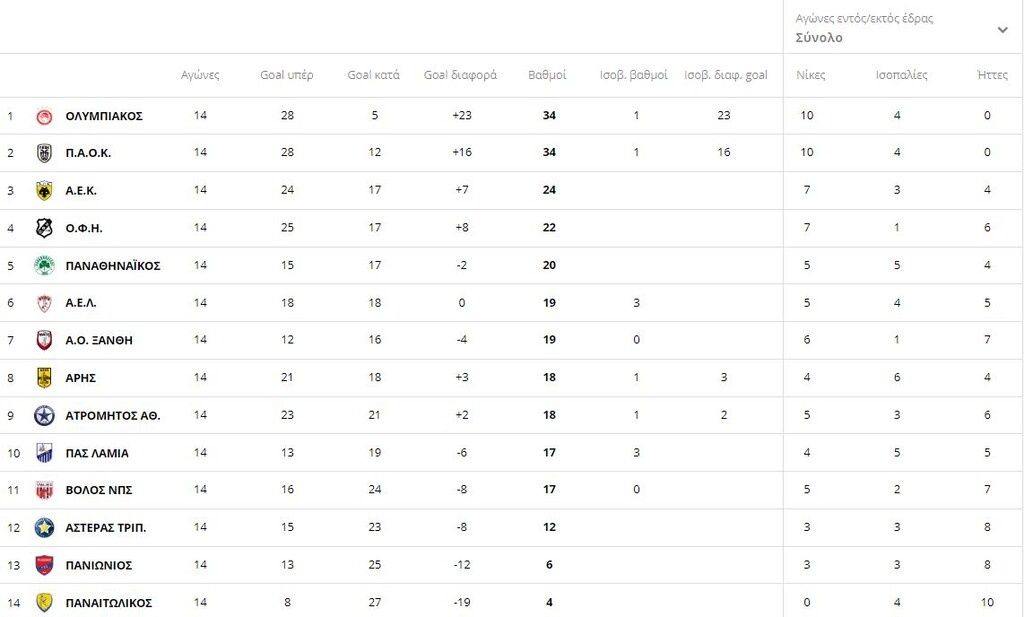Expand the Σύνολο selector chevron
Viewport: 1024px width, 617px height.
pos(1002,30)
